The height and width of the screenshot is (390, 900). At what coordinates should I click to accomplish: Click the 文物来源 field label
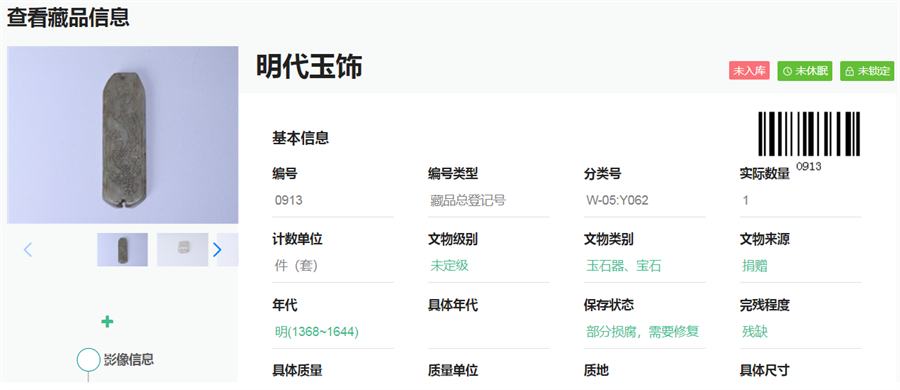(x=765, y=240)
